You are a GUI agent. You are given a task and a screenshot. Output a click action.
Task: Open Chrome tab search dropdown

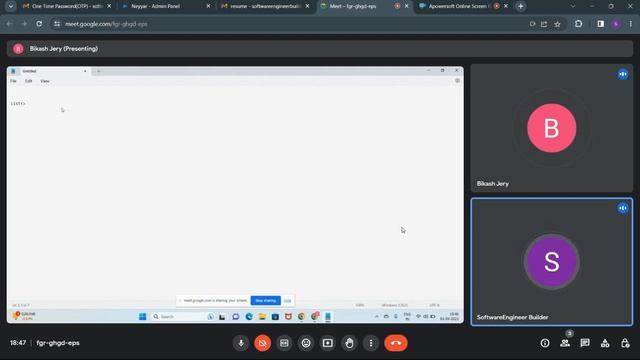(x=11, y=6)
